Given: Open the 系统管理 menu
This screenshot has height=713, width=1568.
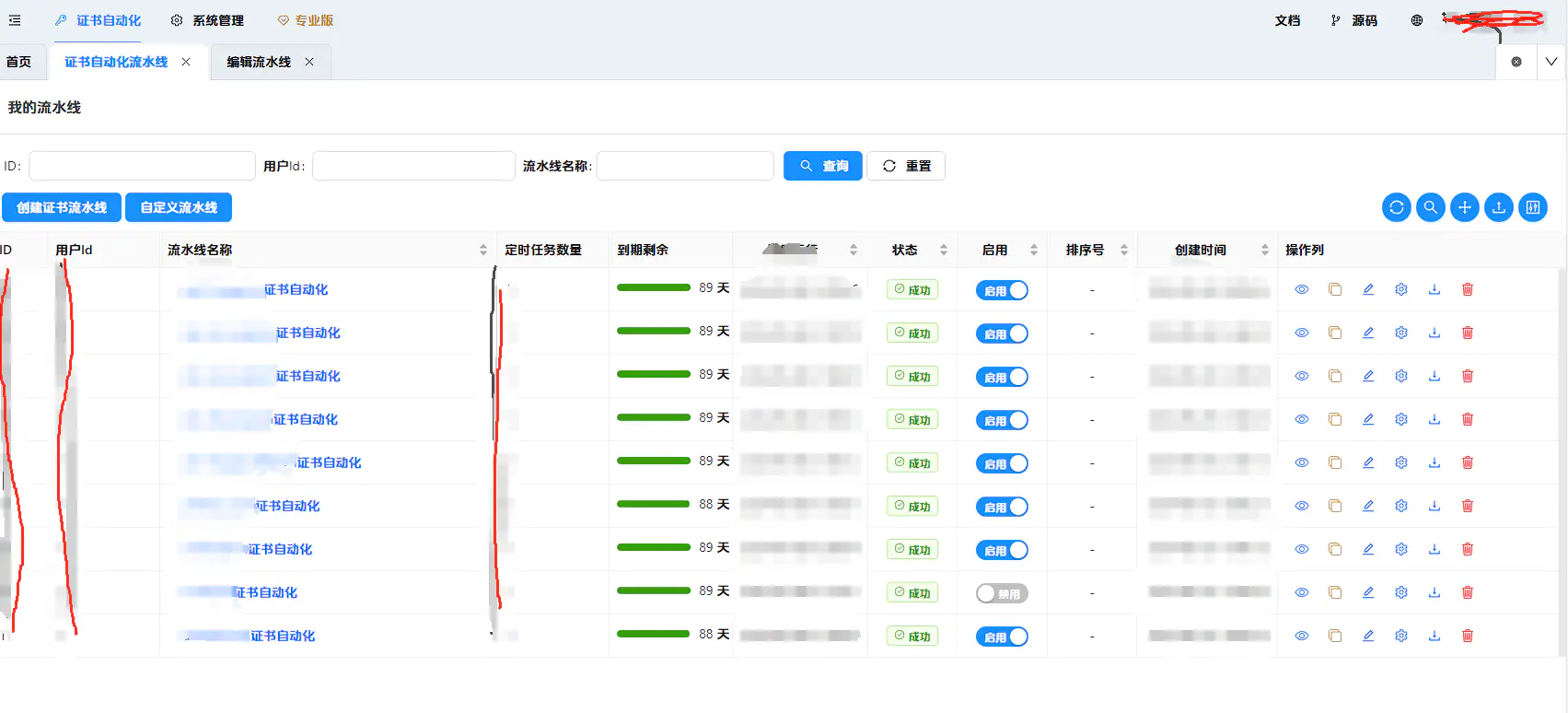Looking at the screenshot, I should [x=208, y=20].
